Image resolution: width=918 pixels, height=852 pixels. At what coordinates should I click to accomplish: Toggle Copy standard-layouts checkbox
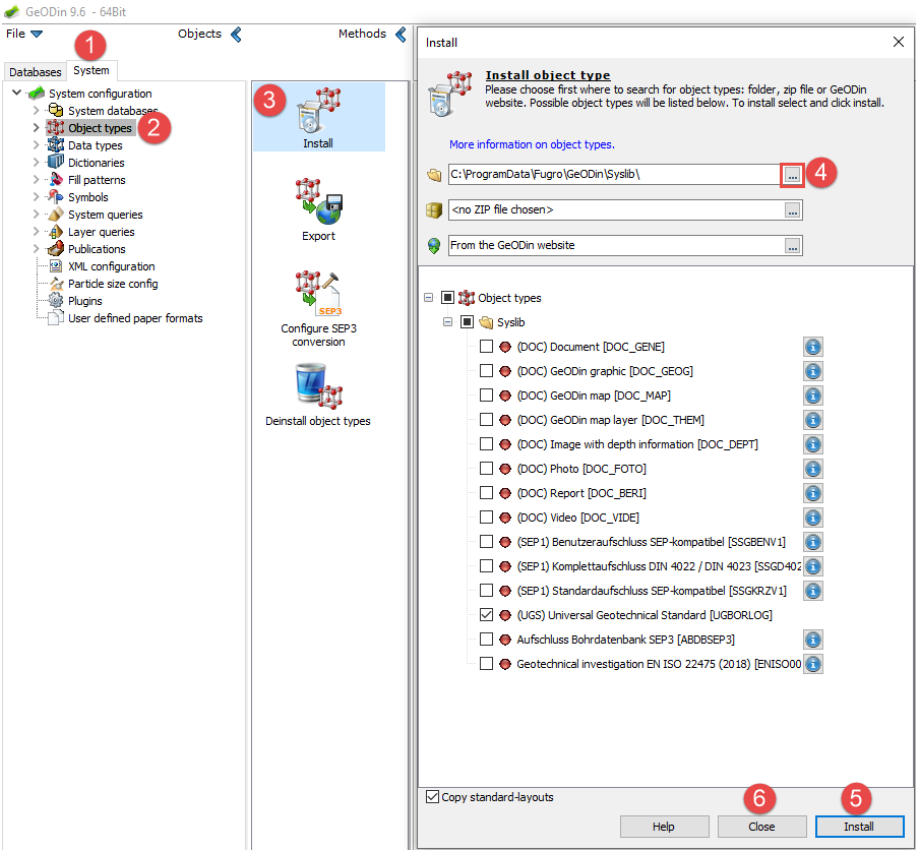pos(432,797)
